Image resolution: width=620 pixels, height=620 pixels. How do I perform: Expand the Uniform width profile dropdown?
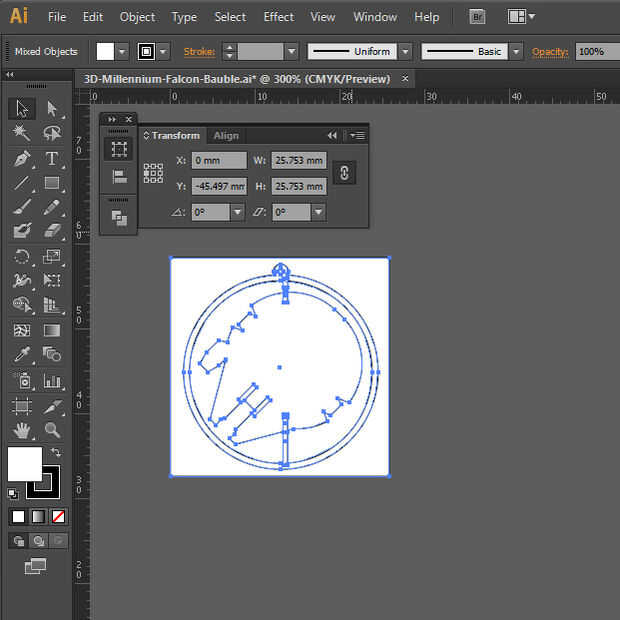[404, 51]
